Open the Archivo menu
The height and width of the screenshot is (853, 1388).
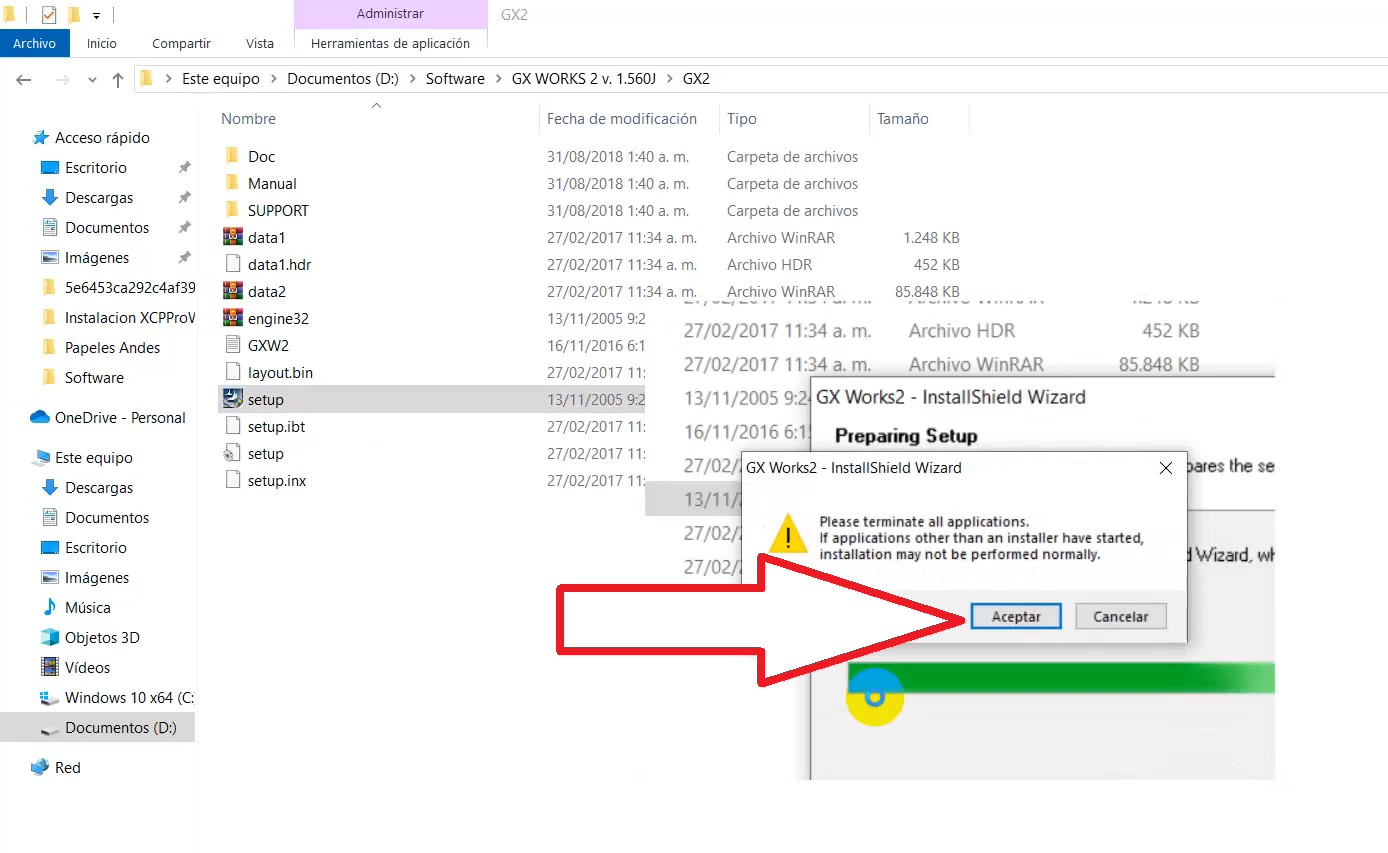pyautogui.click(x=35, y=43)
